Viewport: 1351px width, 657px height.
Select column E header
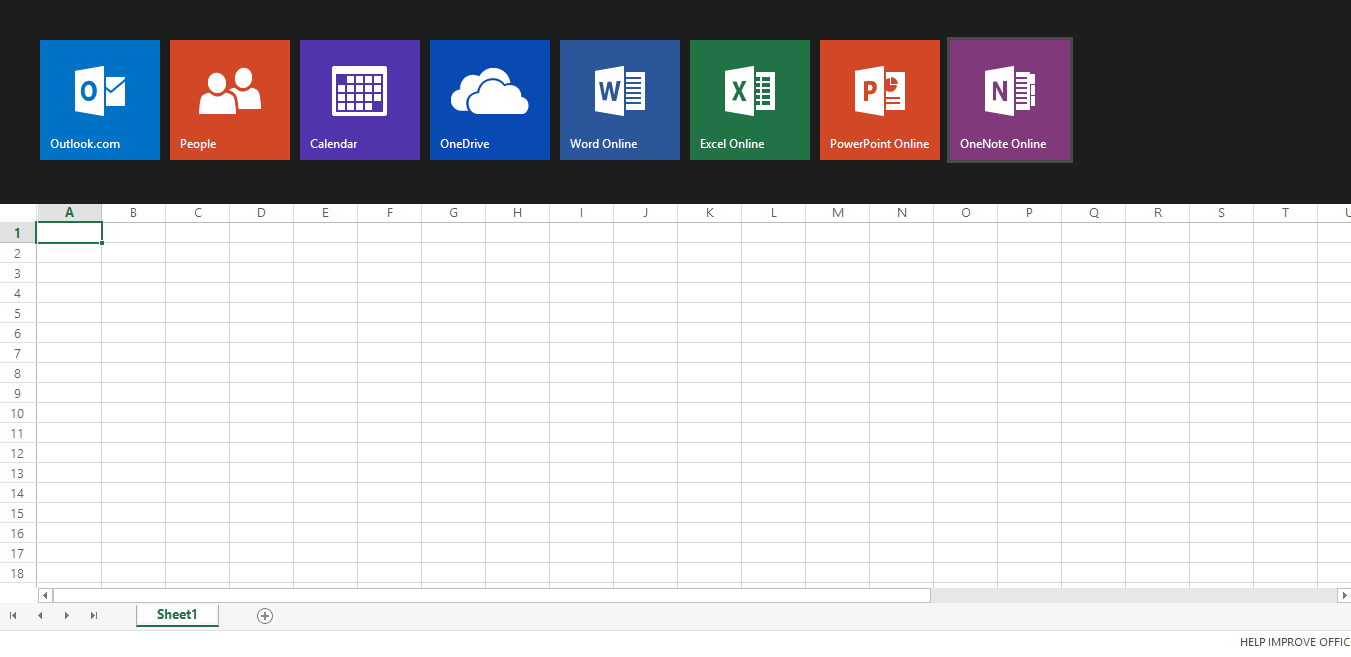tap(326, 213)
